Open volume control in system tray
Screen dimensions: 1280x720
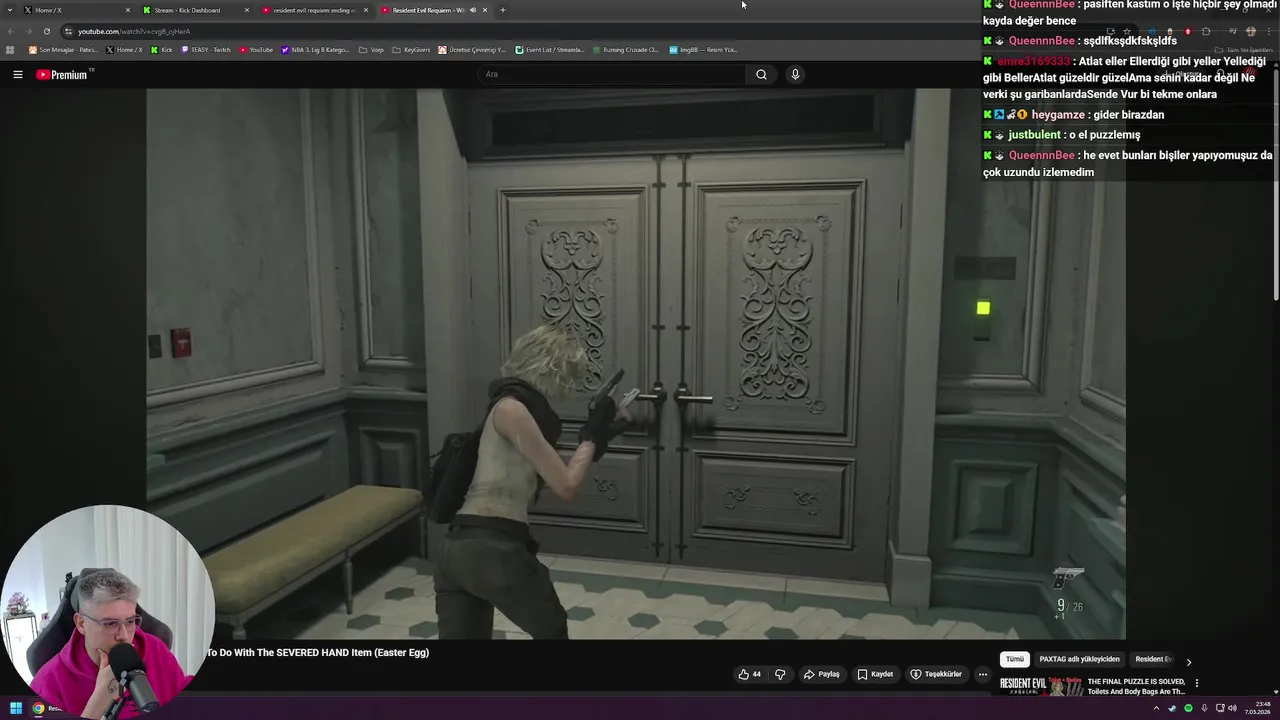pos(1234,708)
